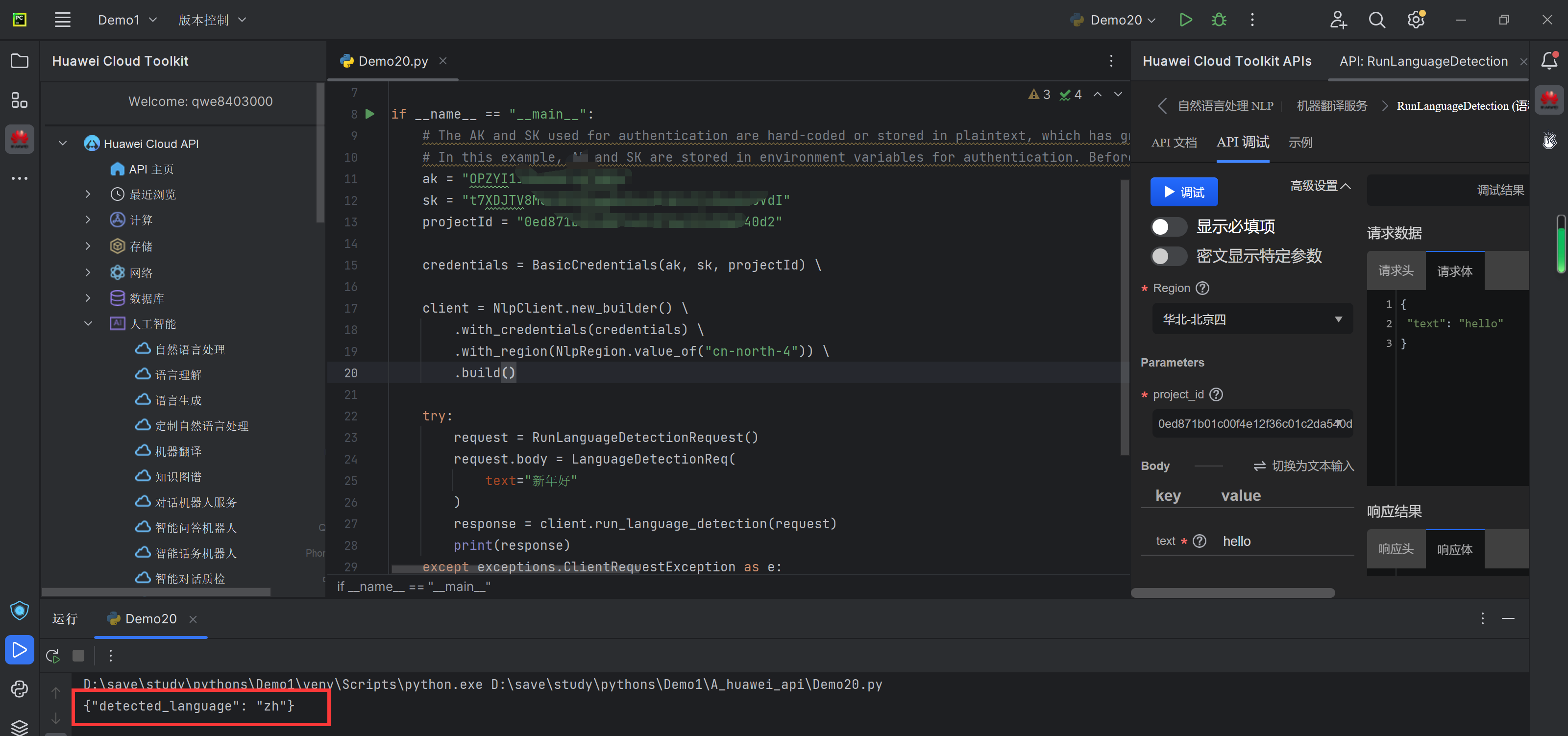
Task: Switch to the API 文档 tab
Action: 1174,143
